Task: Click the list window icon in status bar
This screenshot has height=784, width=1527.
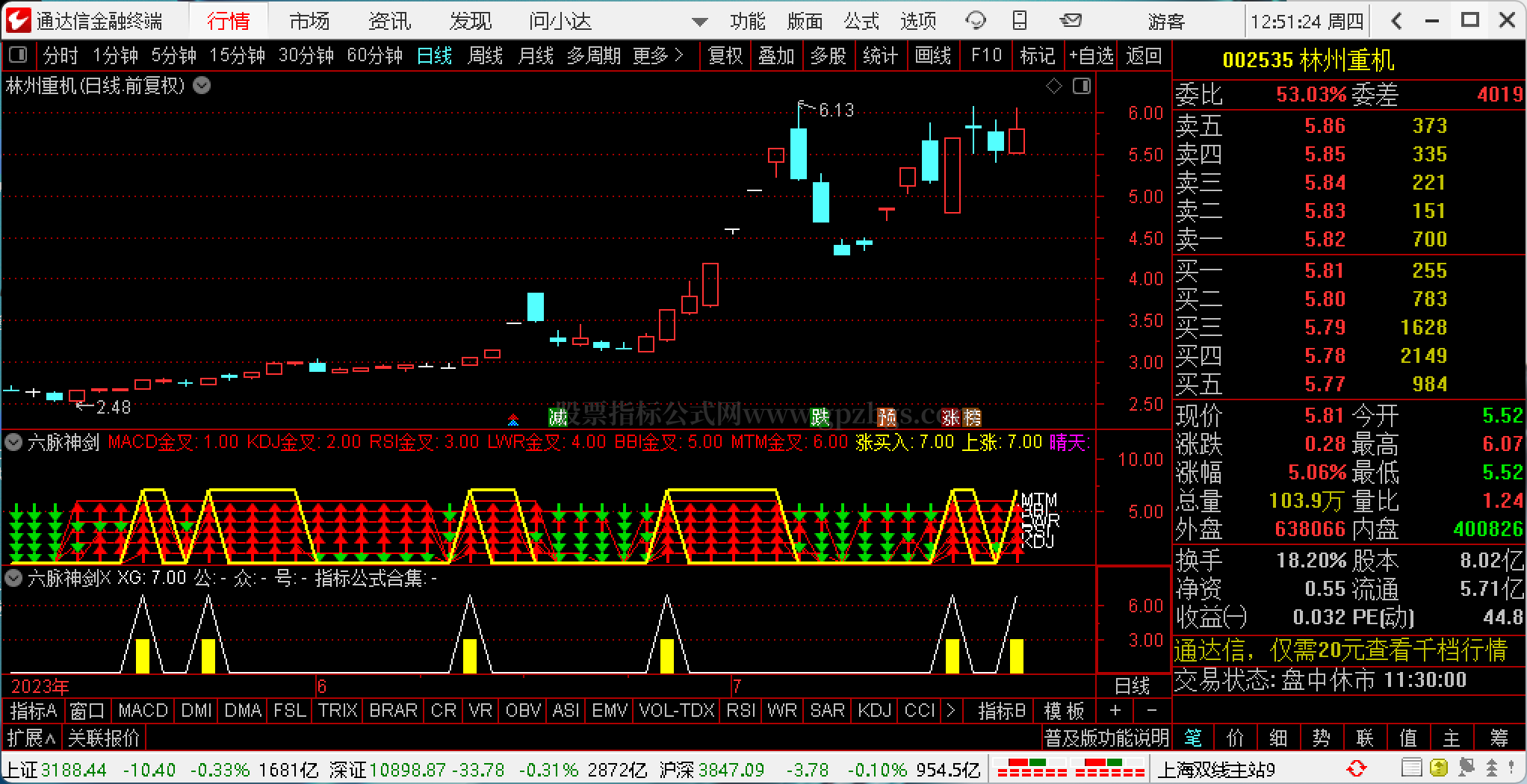Action: pos(1410,768)
